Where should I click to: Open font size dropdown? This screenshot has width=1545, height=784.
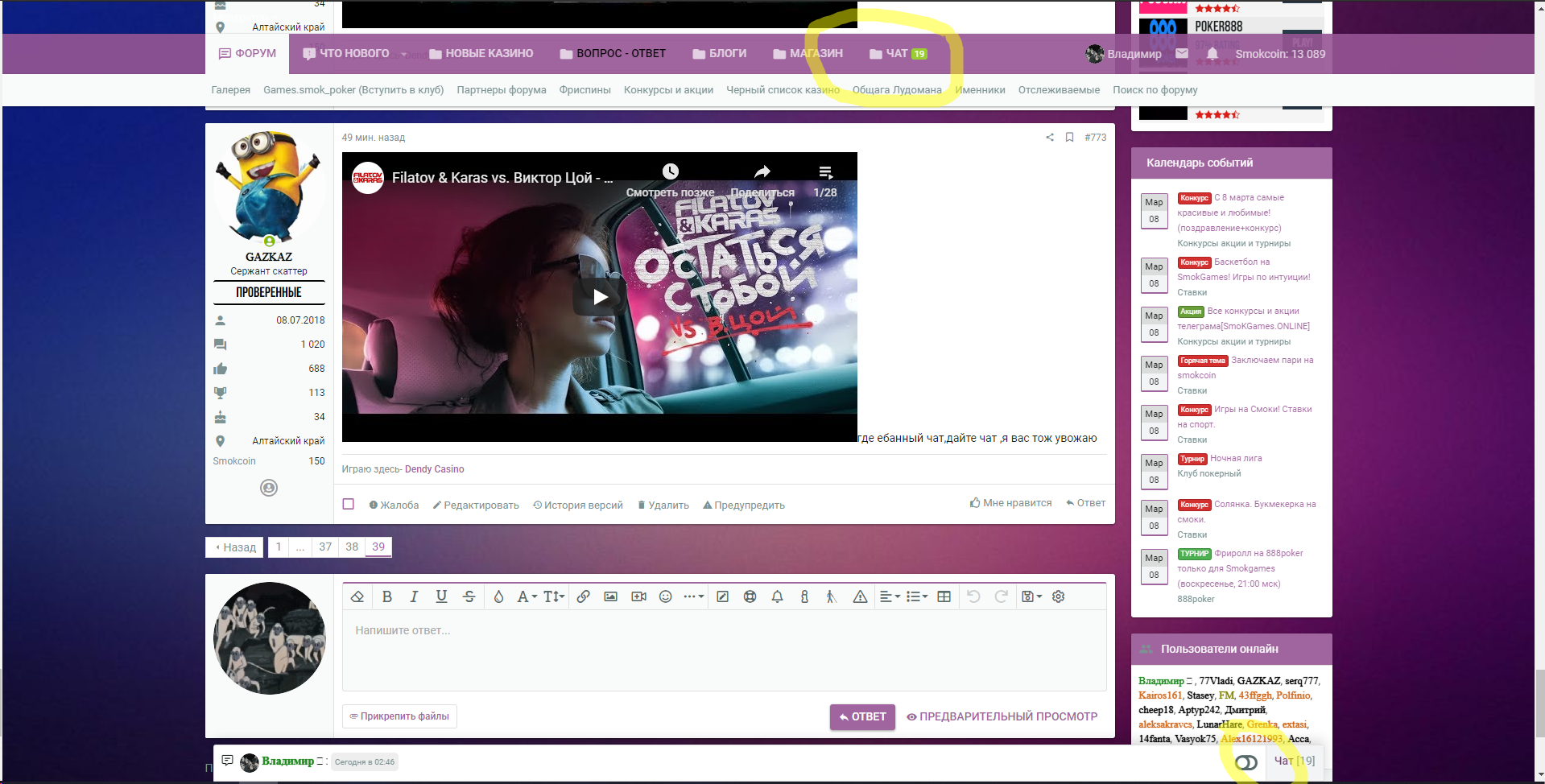[x=554, y=596]
